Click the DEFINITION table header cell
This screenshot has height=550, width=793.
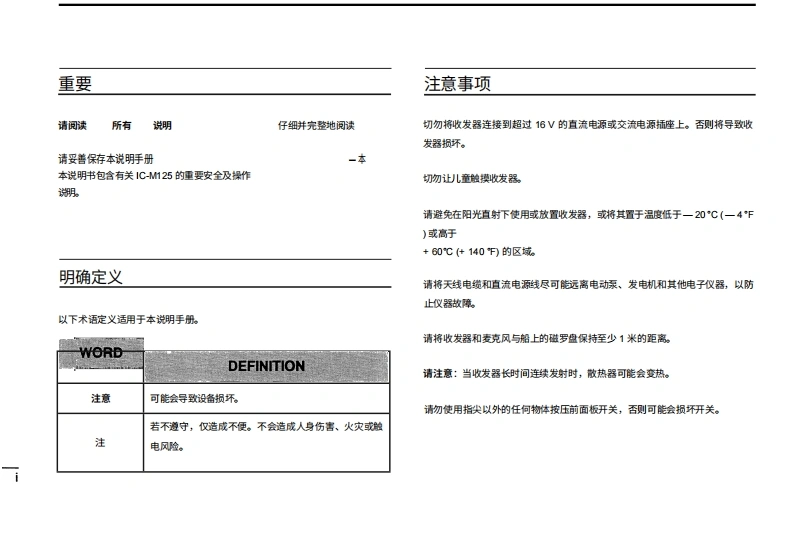(x=266, y=366)
